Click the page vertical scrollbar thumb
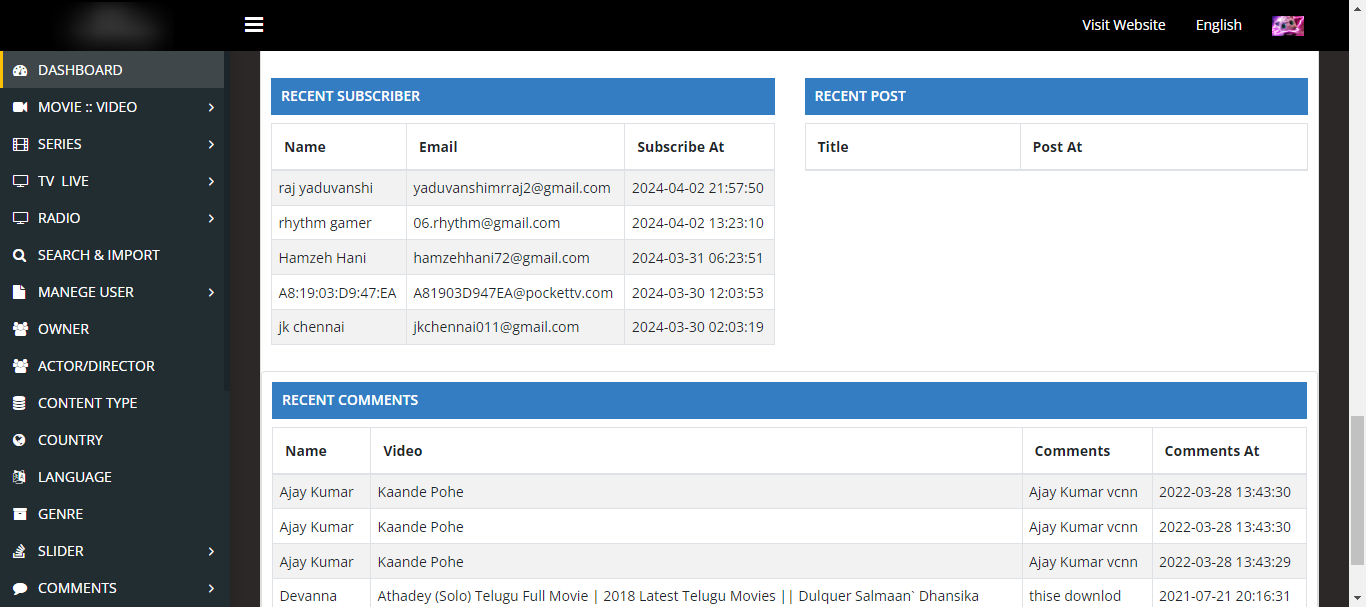This screenshot has height=607, width=1366. [1357, 490]
